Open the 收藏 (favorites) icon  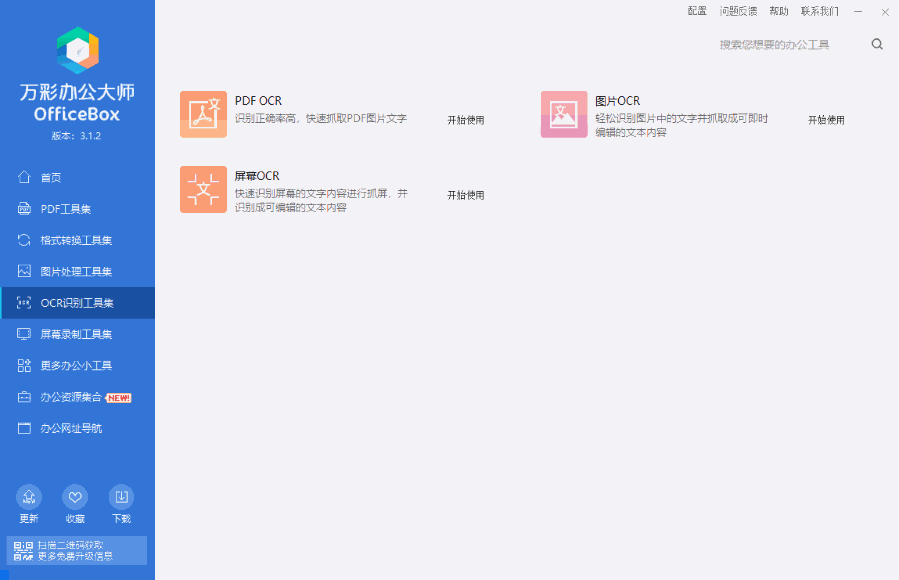point(74,497)
